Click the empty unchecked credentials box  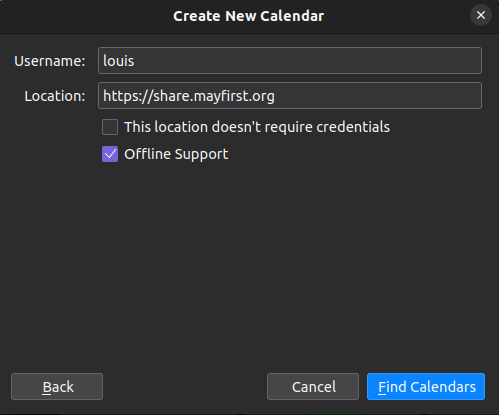pyautogui.click(x=110, y=127)
